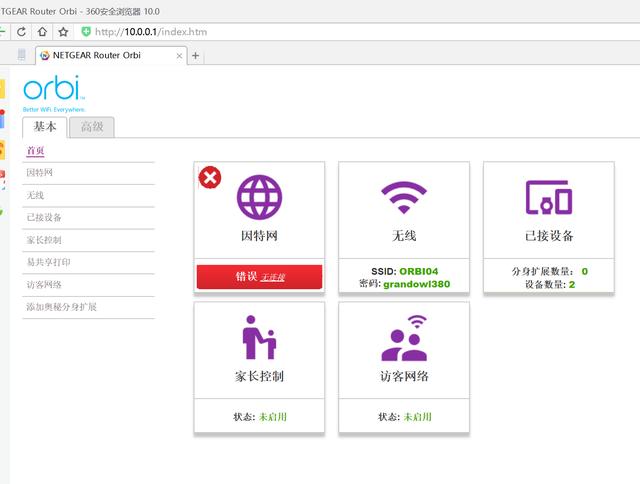Go to 添加奥秘分身扩展 in sidebar

[61, 306]
